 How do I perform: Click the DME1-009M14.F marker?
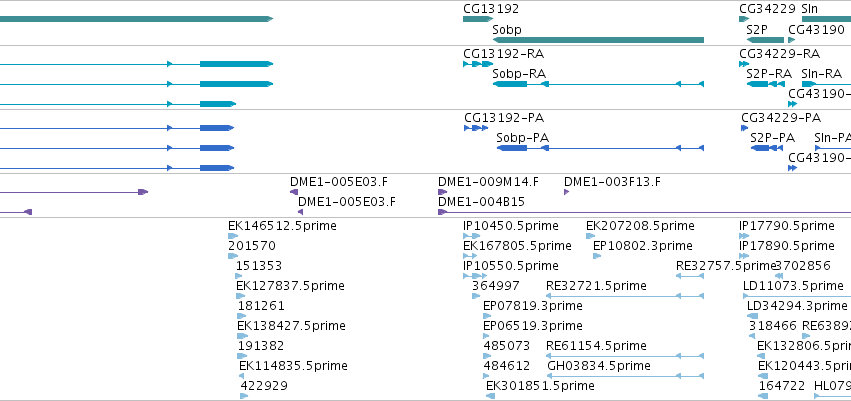point(442,192)
